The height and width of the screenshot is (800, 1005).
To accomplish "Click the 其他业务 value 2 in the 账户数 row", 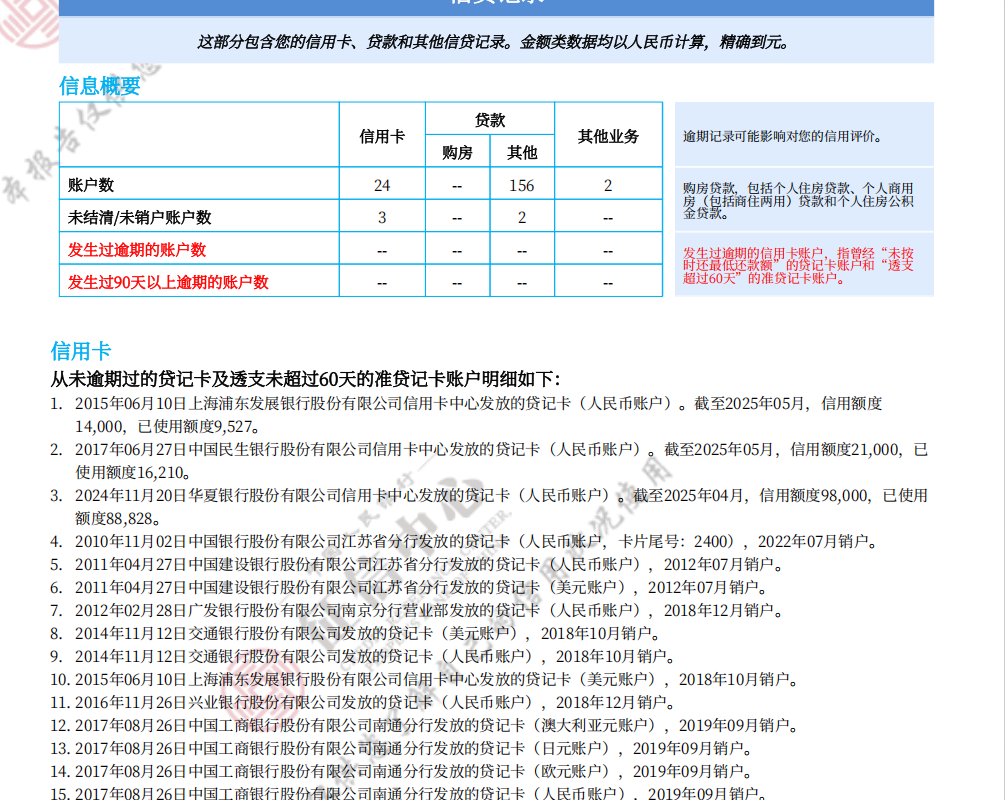I will tap(608, 186).
